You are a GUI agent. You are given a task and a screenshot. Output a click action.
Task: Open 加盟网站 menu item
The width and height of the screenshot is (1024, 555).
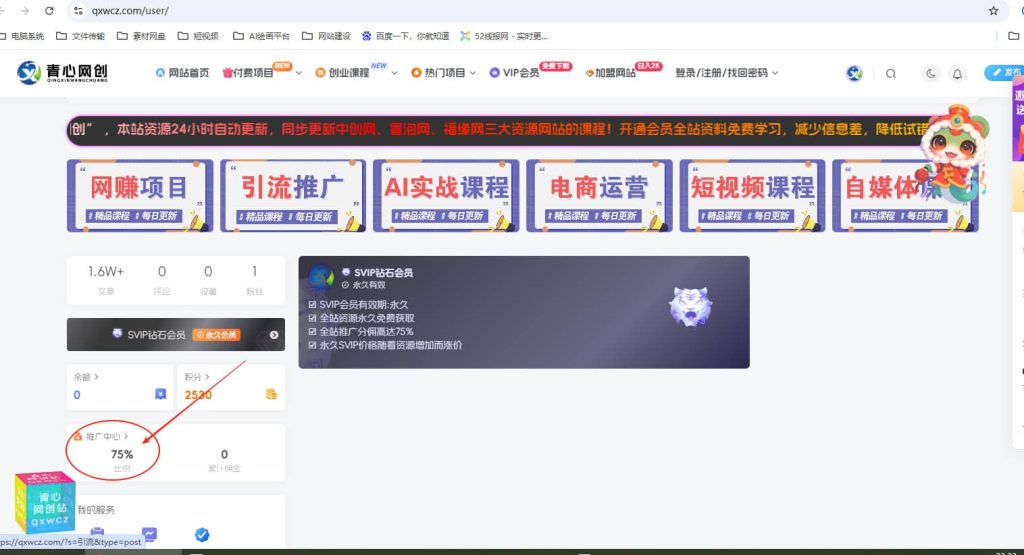[611, 73]
